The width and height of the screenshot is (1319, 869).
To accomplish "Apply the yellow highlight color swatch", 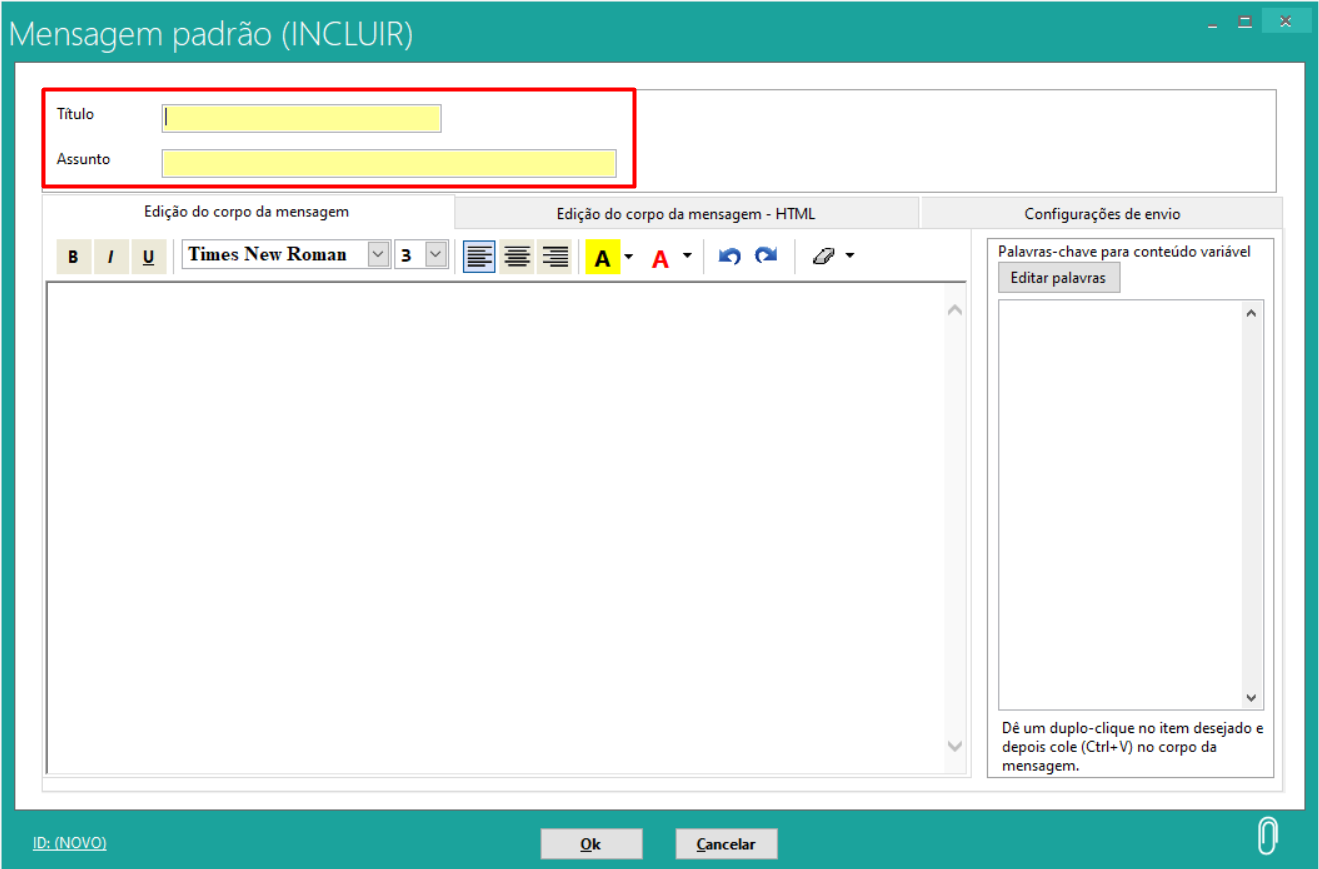I will [602, 257].
